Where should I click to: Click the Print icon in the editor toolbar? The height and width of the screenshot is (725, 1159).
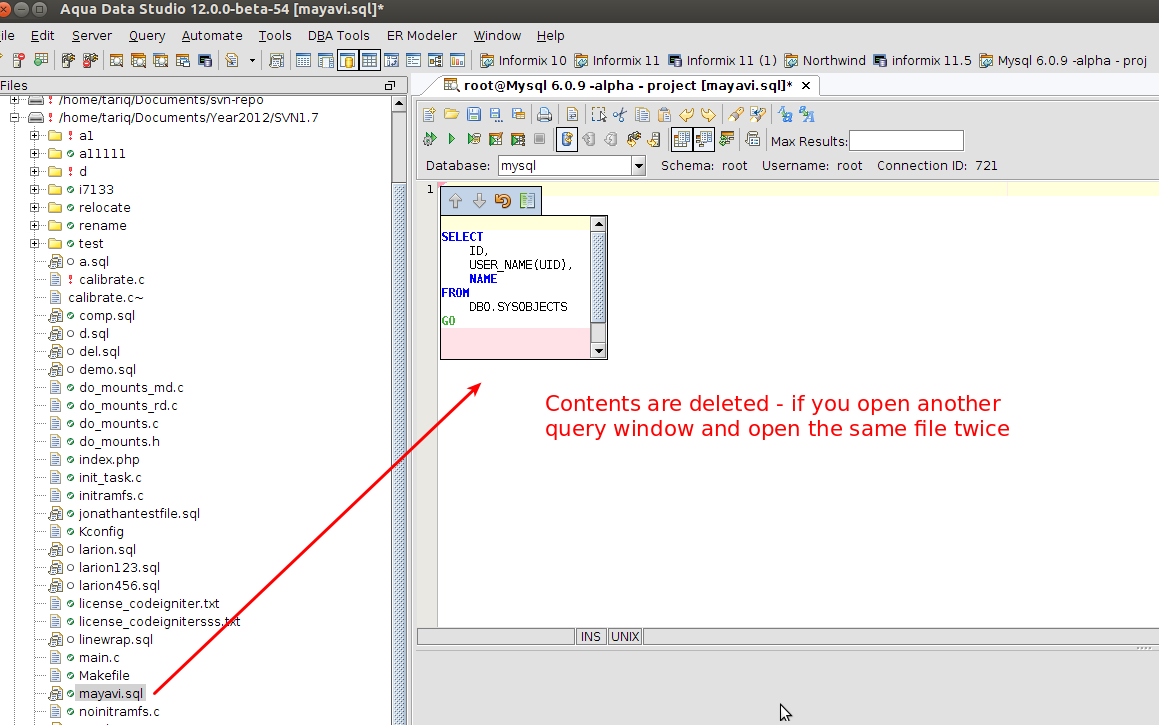point(544,115)
